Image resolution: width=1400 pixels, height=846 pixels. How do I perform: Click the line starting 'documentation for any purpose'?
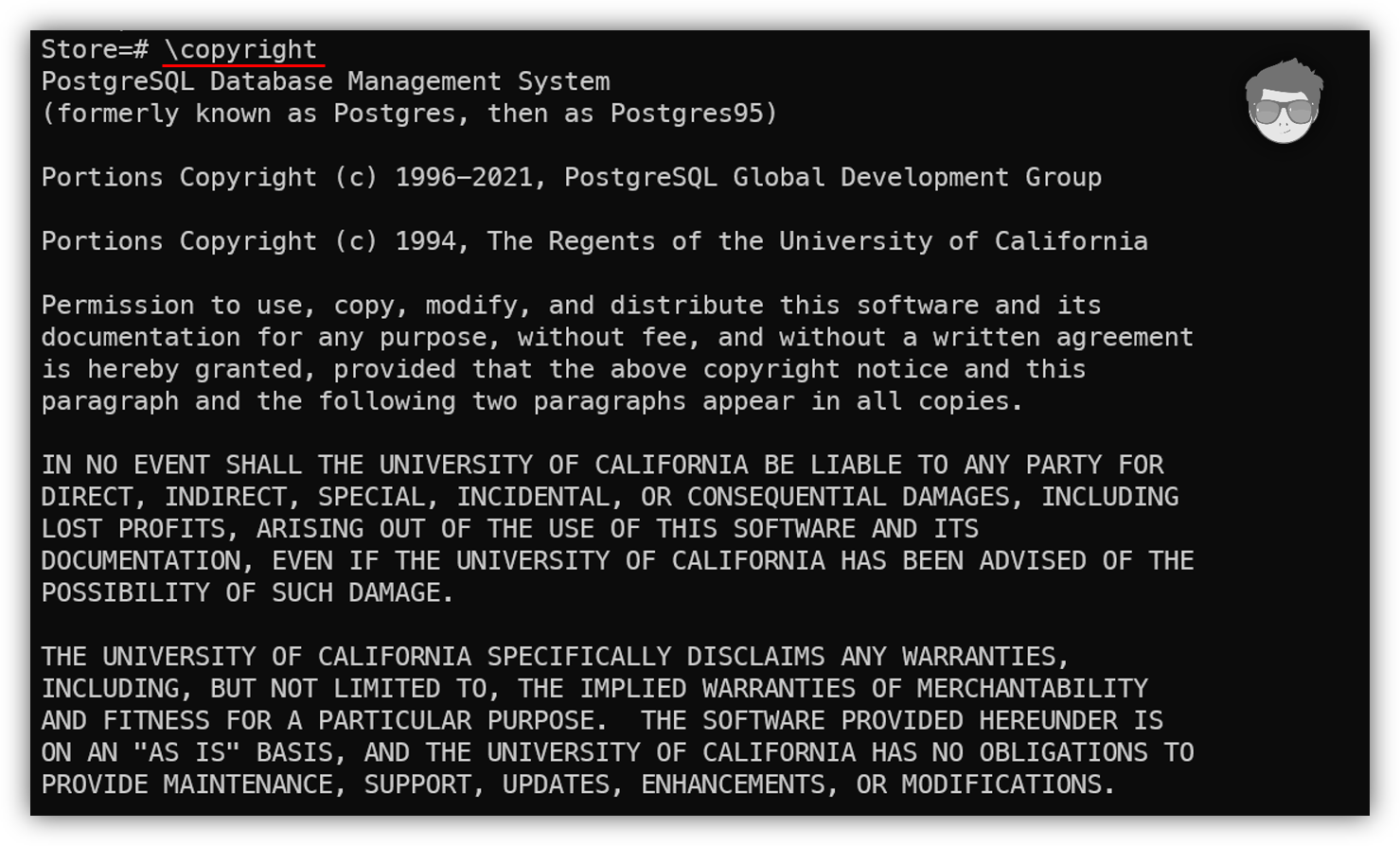pyautogui.click(x=617, y=338)
